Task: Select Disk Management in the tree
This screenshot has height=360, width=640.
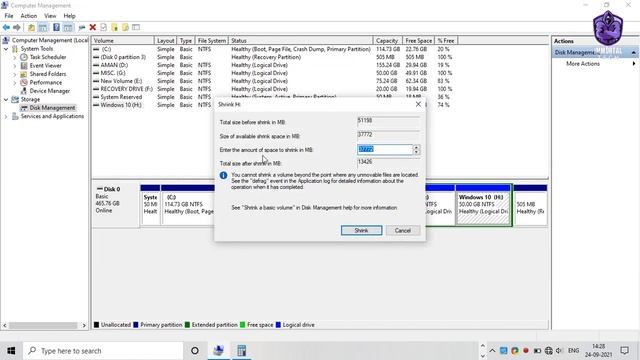Action: (52, 108)
